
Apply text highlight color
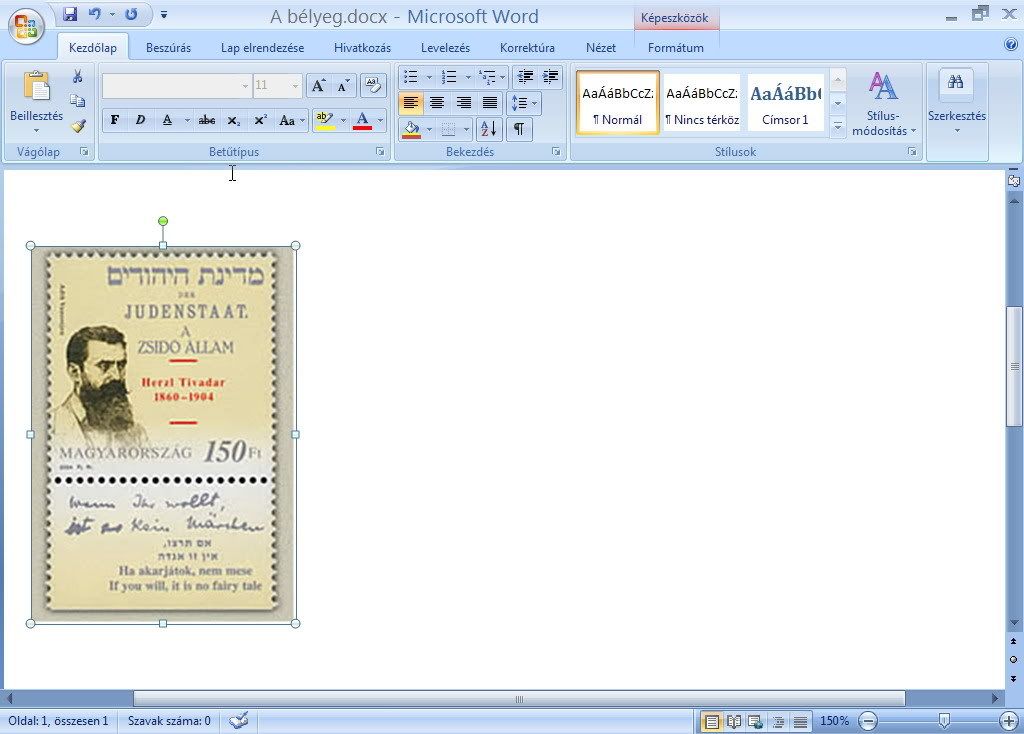point(325,120)
